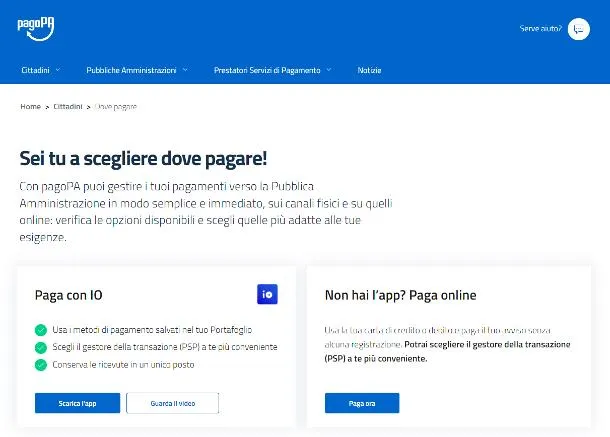Open the Cittadini menu
The height and width of the screenshot is (437, 610).
tap(35, 70)
